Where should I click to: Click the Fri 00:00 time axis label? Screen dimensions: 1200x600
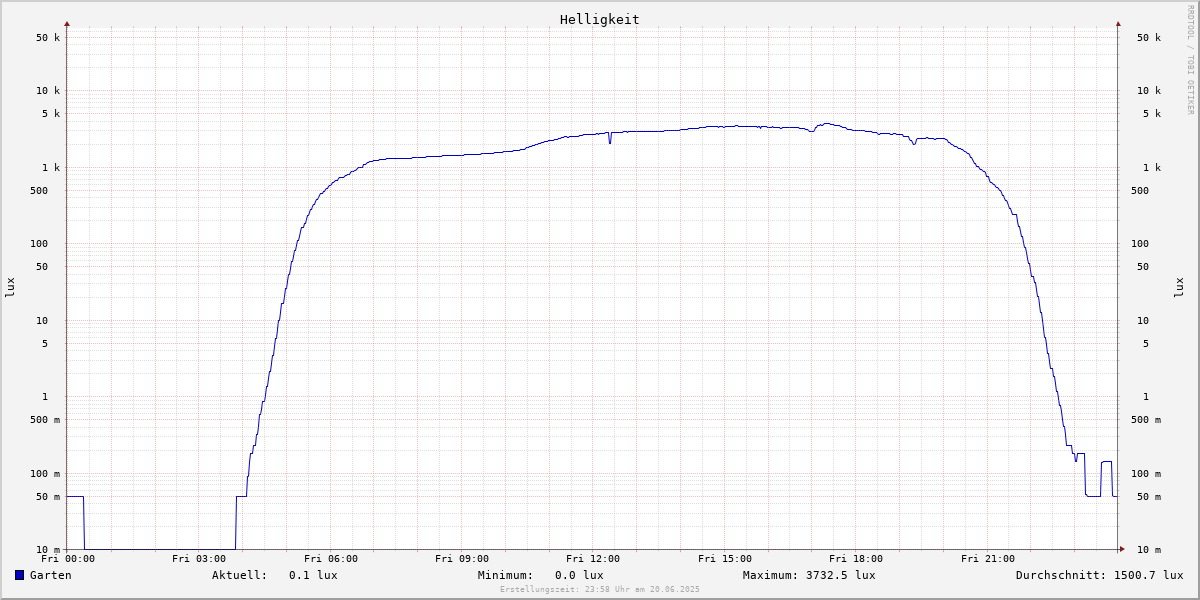point(68,559)
